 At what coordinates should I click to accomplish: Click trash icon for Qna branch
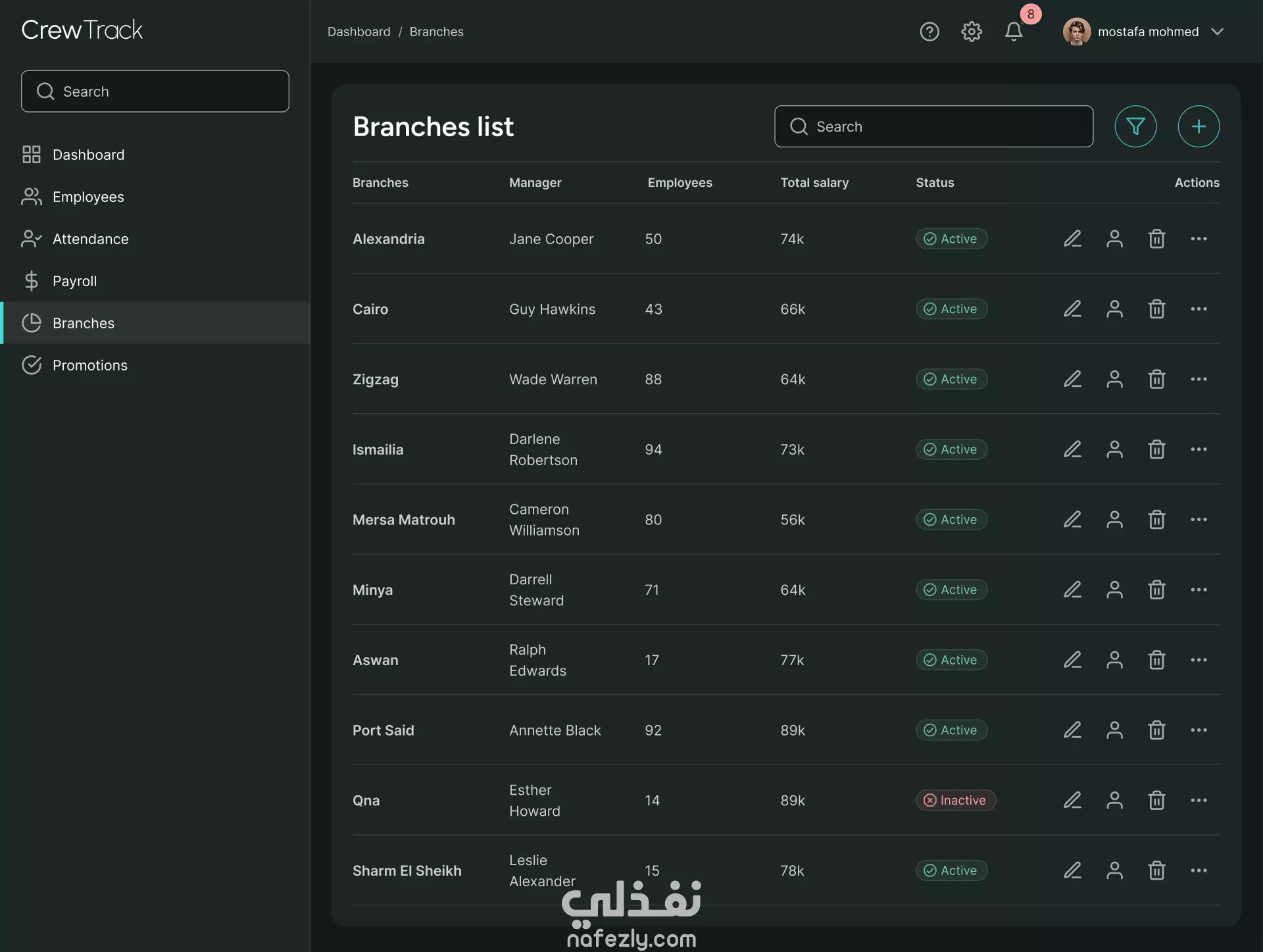click(x=1156, y=801)
